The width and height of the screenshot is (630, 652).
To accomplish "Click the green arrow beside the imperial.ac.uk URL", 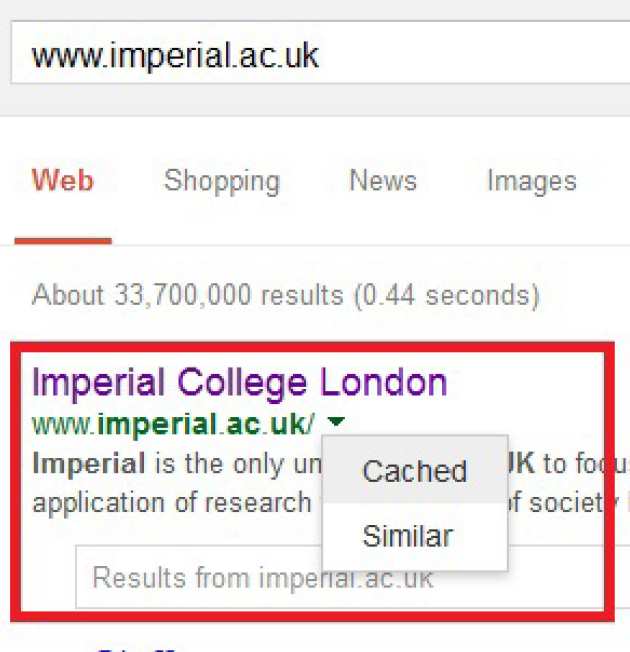I will click(337, 423).
